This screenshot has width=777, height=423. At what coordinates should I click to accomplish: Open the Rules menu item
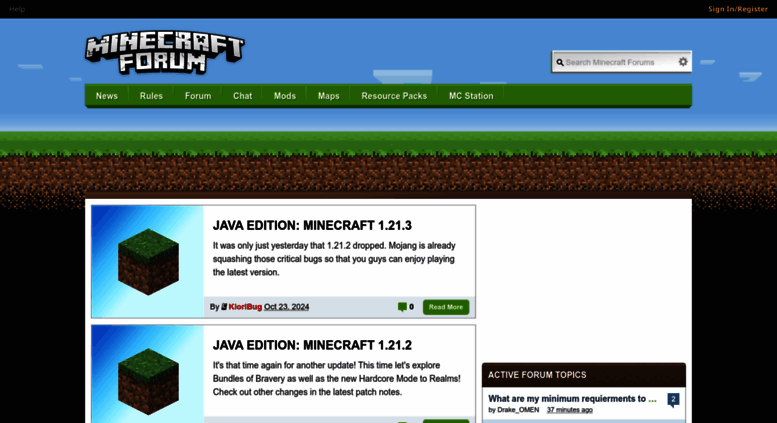pos(151,96)
